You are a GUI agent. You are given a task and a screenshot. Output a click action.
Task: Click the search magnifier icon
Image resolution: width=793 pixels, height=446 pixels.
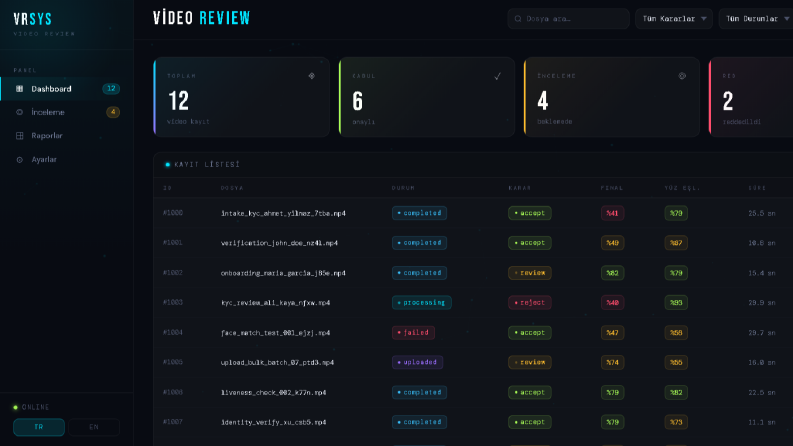[x=518, y=19]
